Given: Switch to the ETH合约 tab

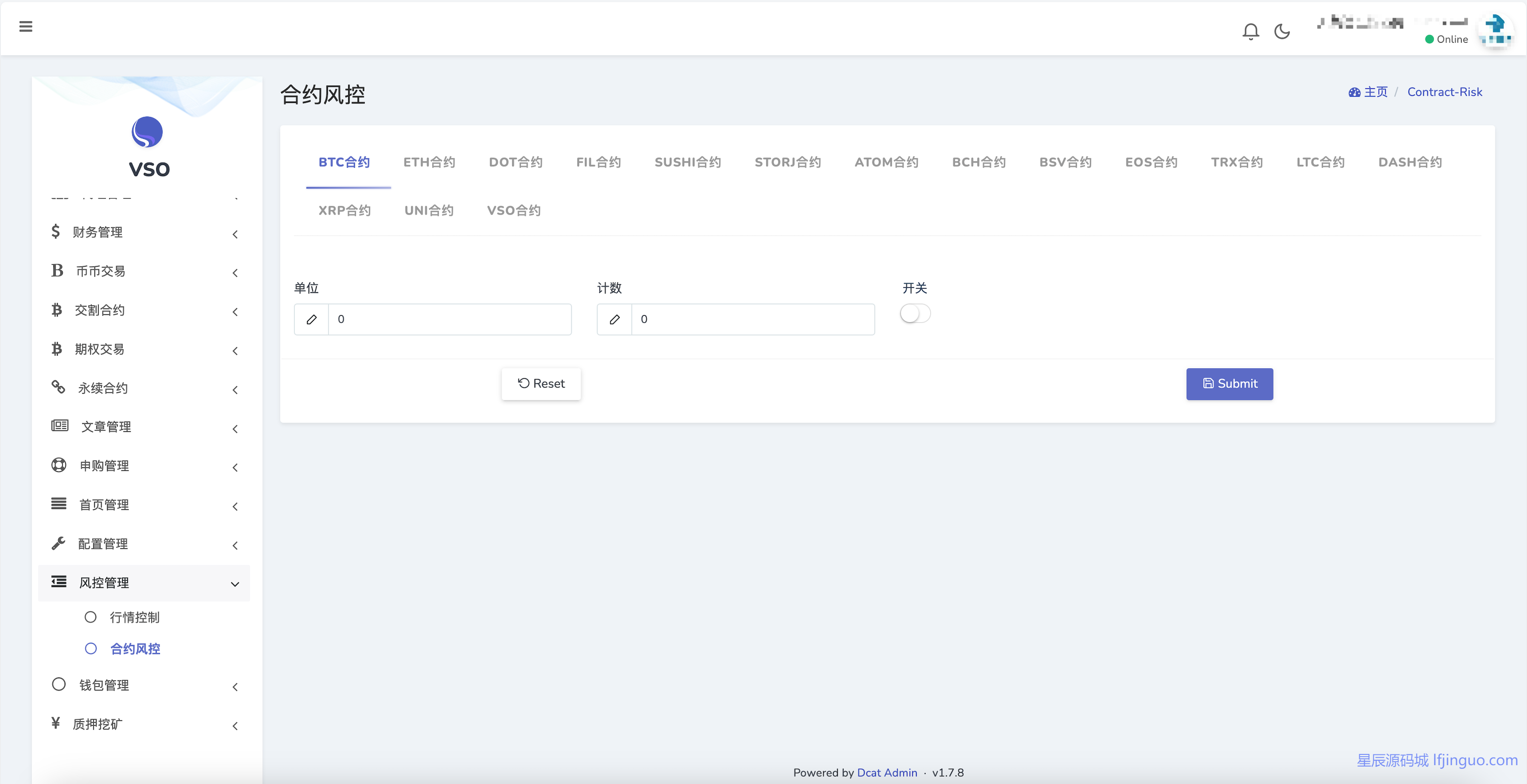Looking at the screenshot, I should [429, 162].
